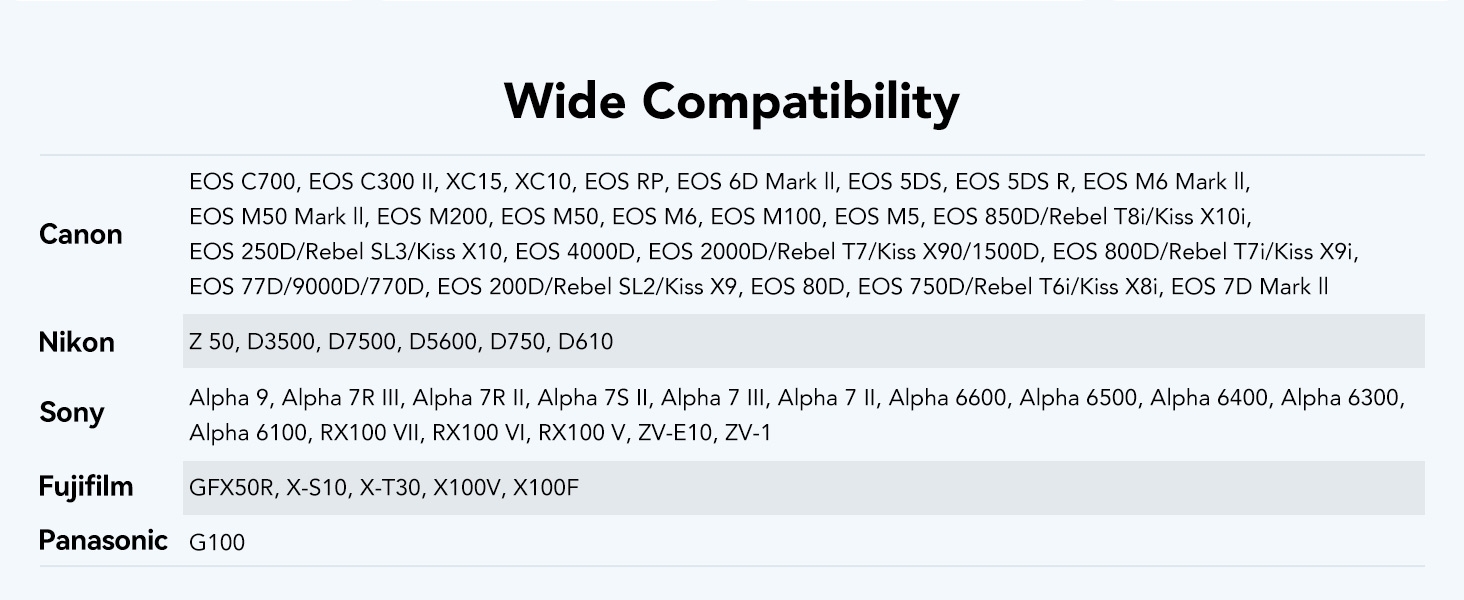The image size is (1464, 600).
Task: Select the Canon brand label
Action: (x=81, y=235)
